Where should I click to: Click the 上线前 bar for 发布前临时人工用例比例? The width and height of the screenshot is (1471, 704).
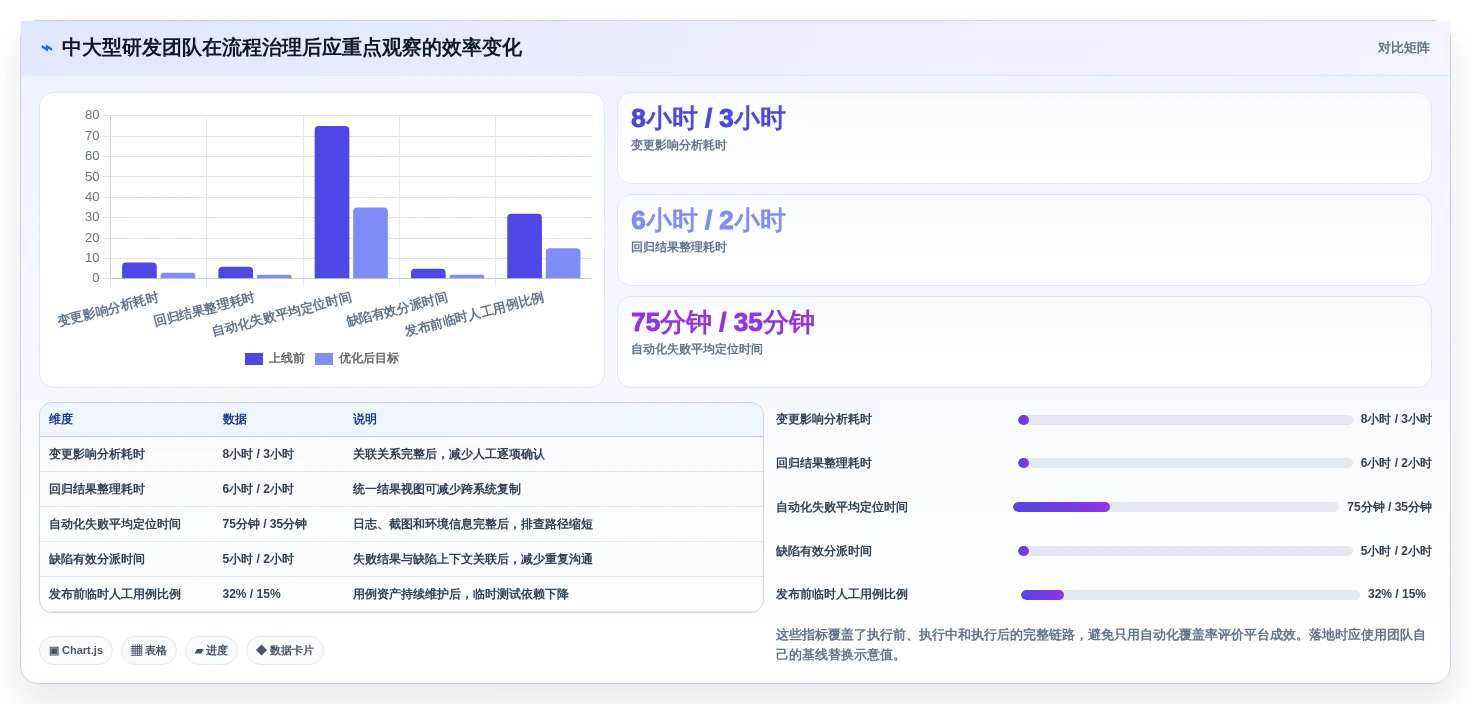(x=524, y=246)
